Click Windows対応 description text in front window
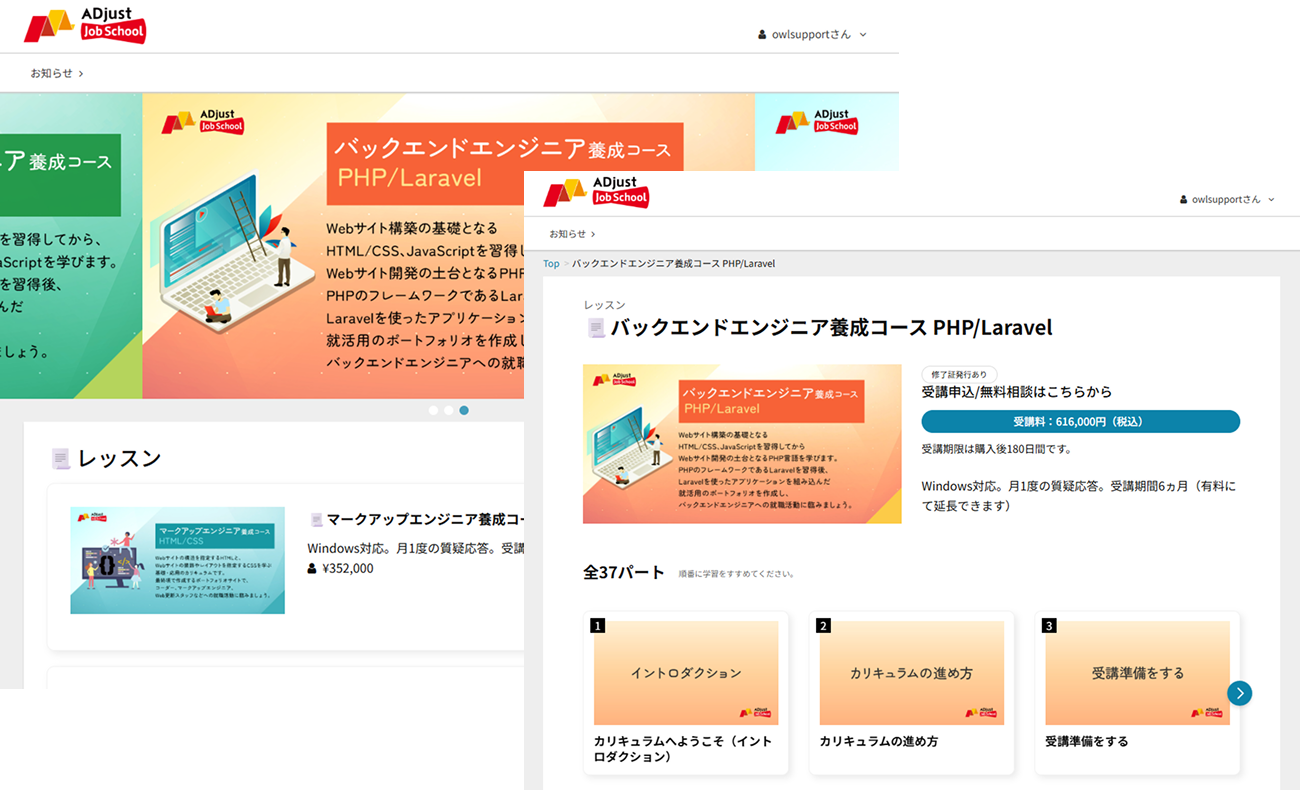 (1079, 496)
